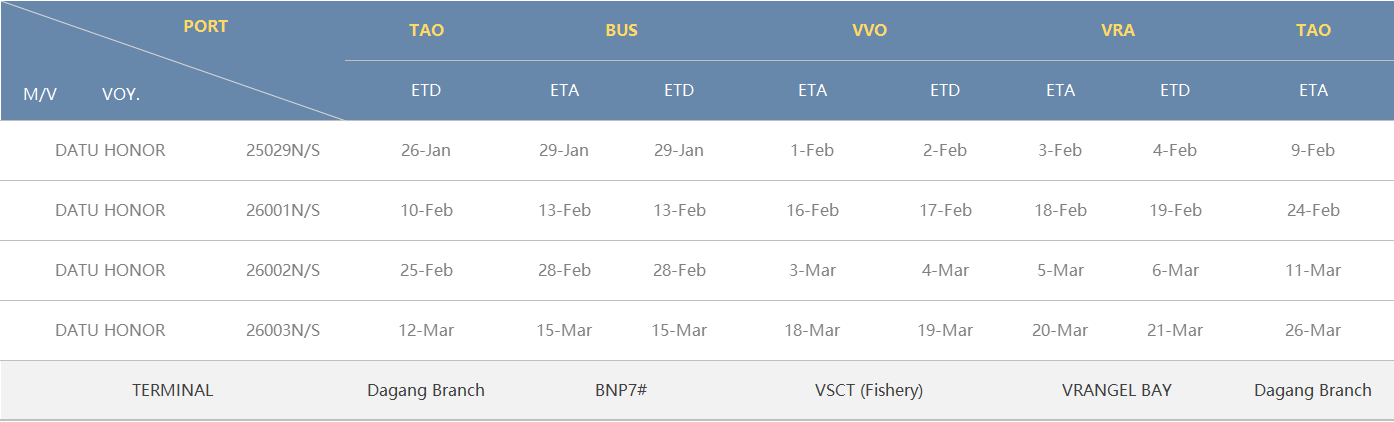Select the M/V header label
Image resolution: width=1394 pixels, height=422 pixels.
pos(40,95)
